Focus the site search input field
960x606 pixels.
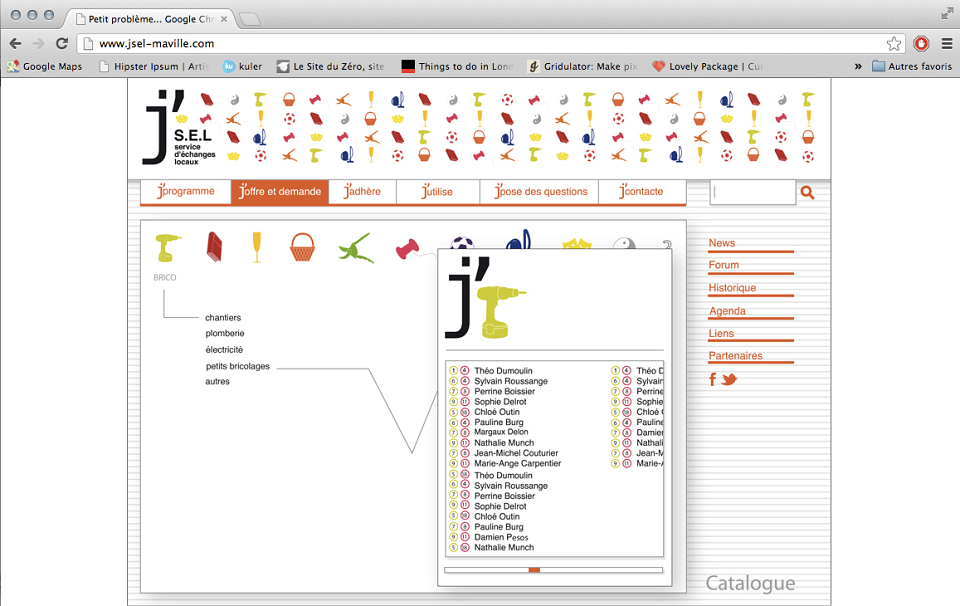pyautogui.click(x=752, y=192)
